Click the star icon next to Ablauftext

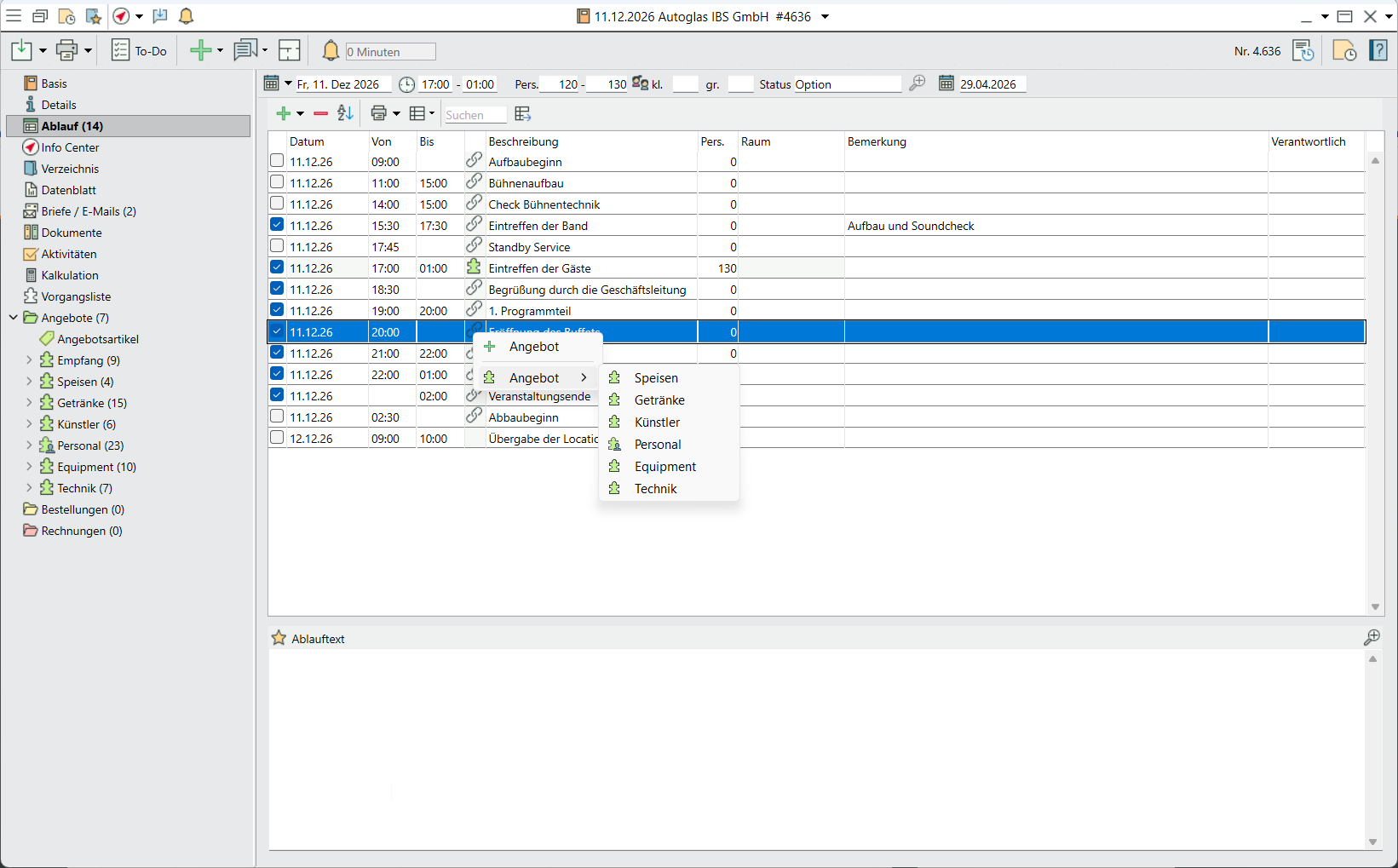click(279, 638)
